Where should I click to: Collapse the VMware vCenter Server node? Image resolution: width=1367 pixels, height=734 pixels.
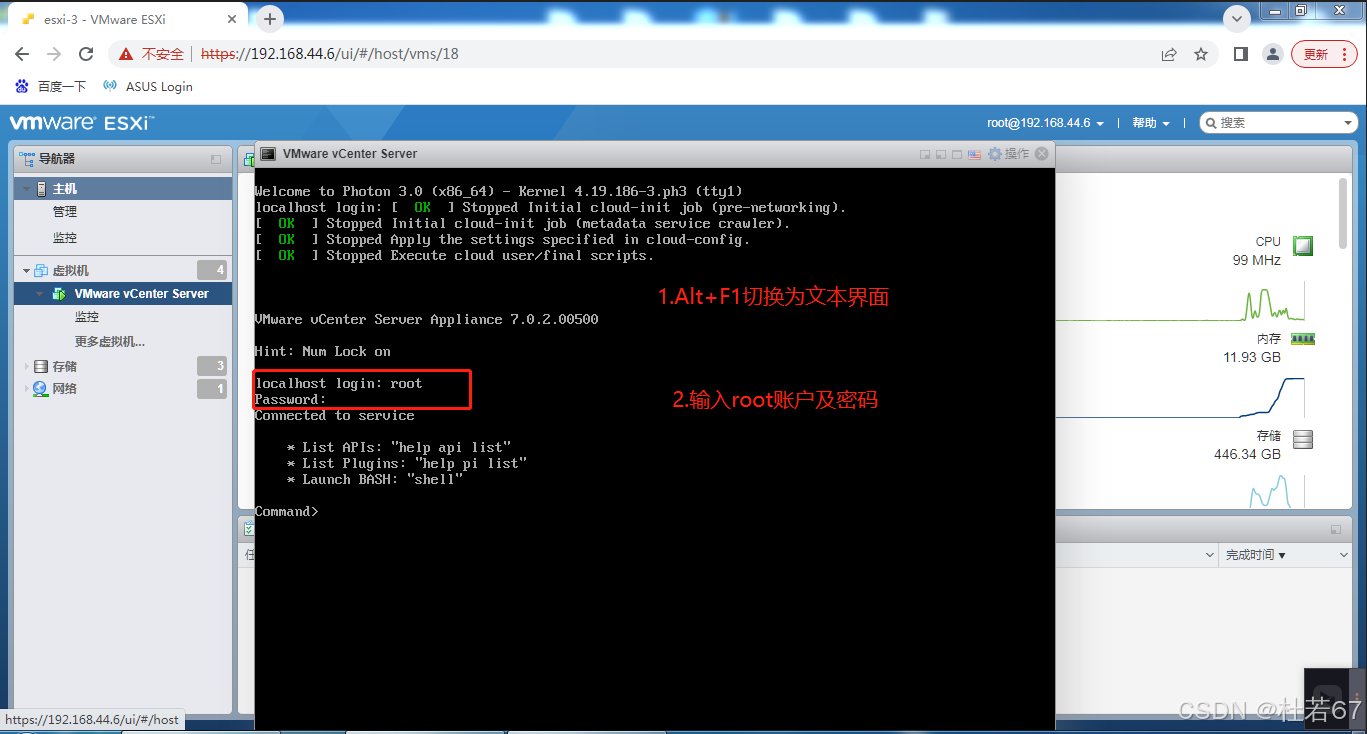(x=40, y=294)
